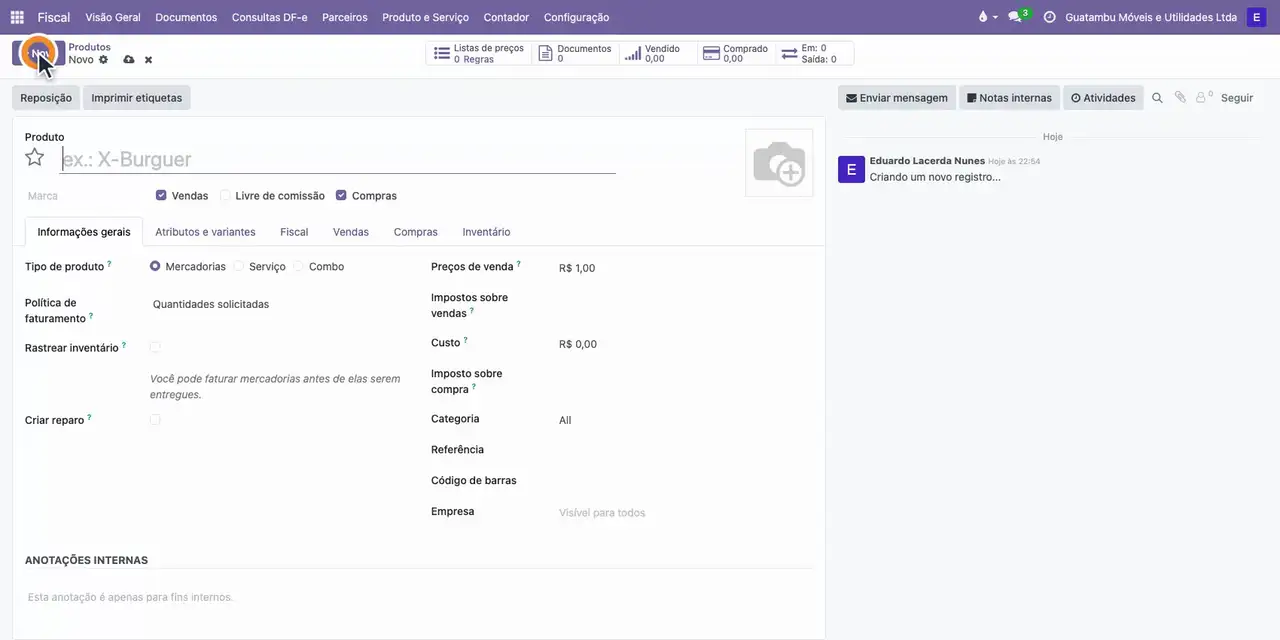Click the Eduardo Lacerda Nunes message avatar
Image resolution: width=1280 pixels, height=640 pixels.
[x=851, y=169]
